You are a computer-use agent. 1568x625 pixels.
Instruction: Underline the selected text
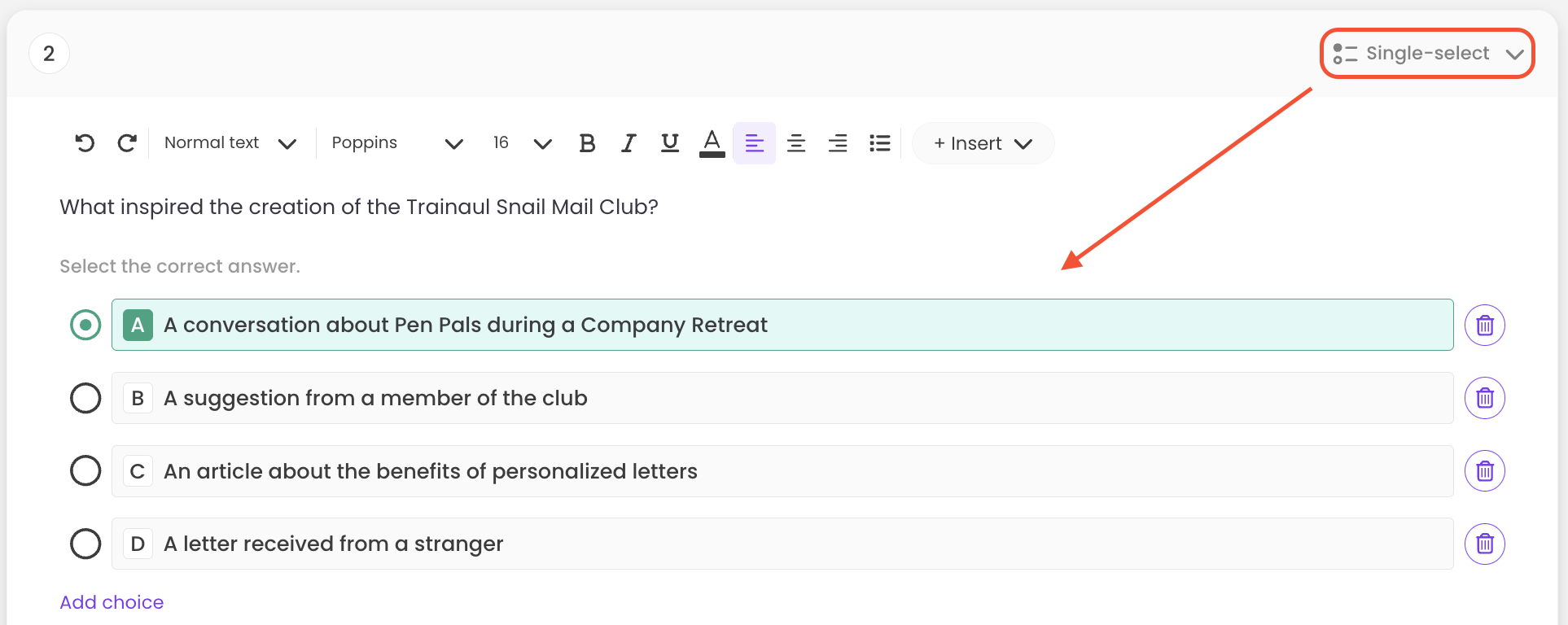669,143
